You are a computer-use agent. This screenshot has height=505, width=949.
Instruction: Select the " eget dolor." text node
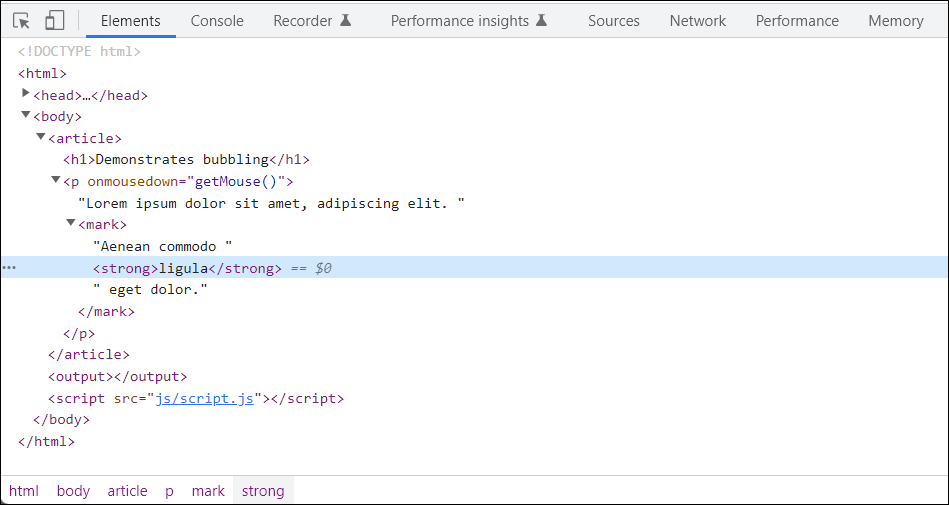[151, 289]
